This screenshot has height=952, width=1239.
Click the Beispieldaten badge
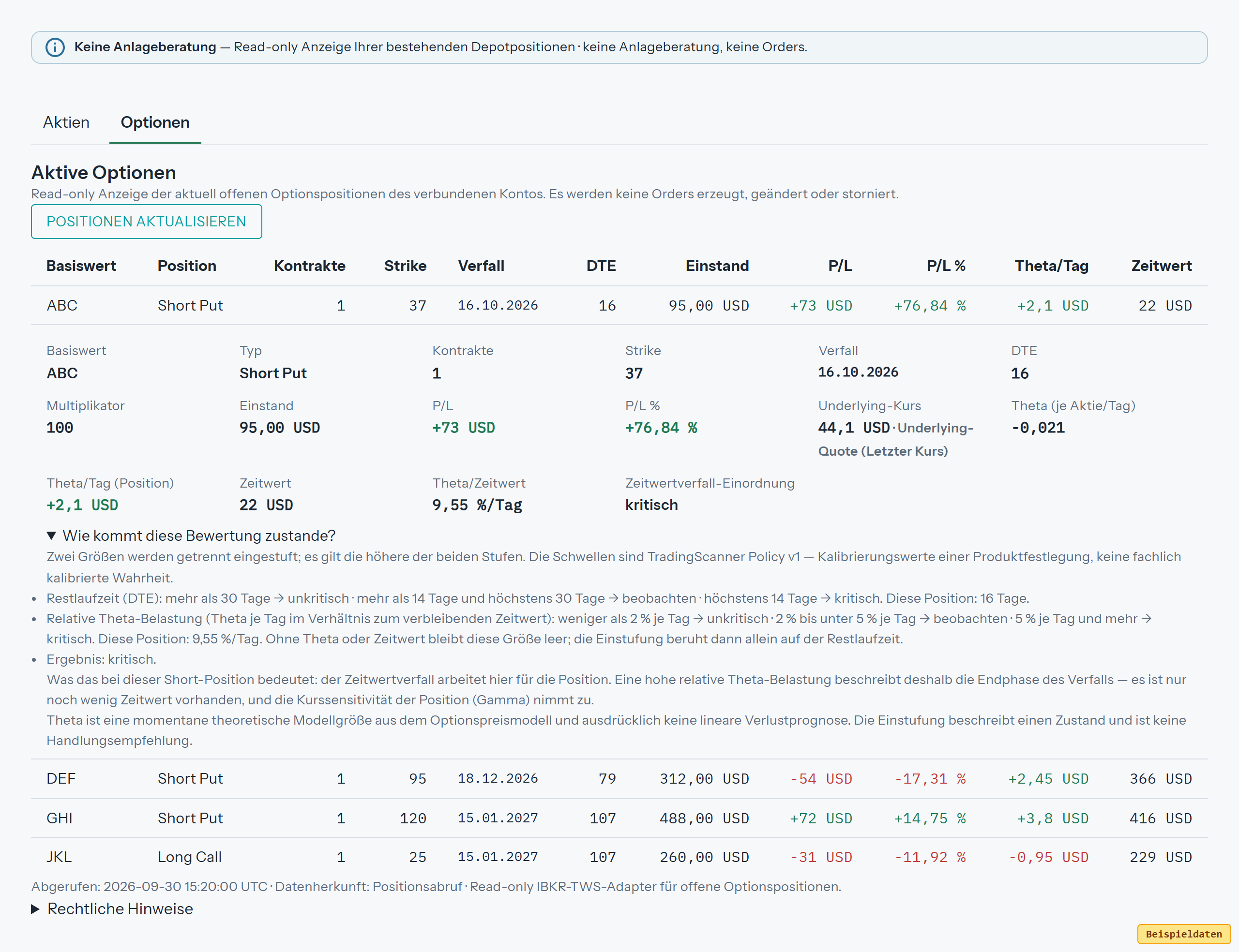click(1183, 934)
